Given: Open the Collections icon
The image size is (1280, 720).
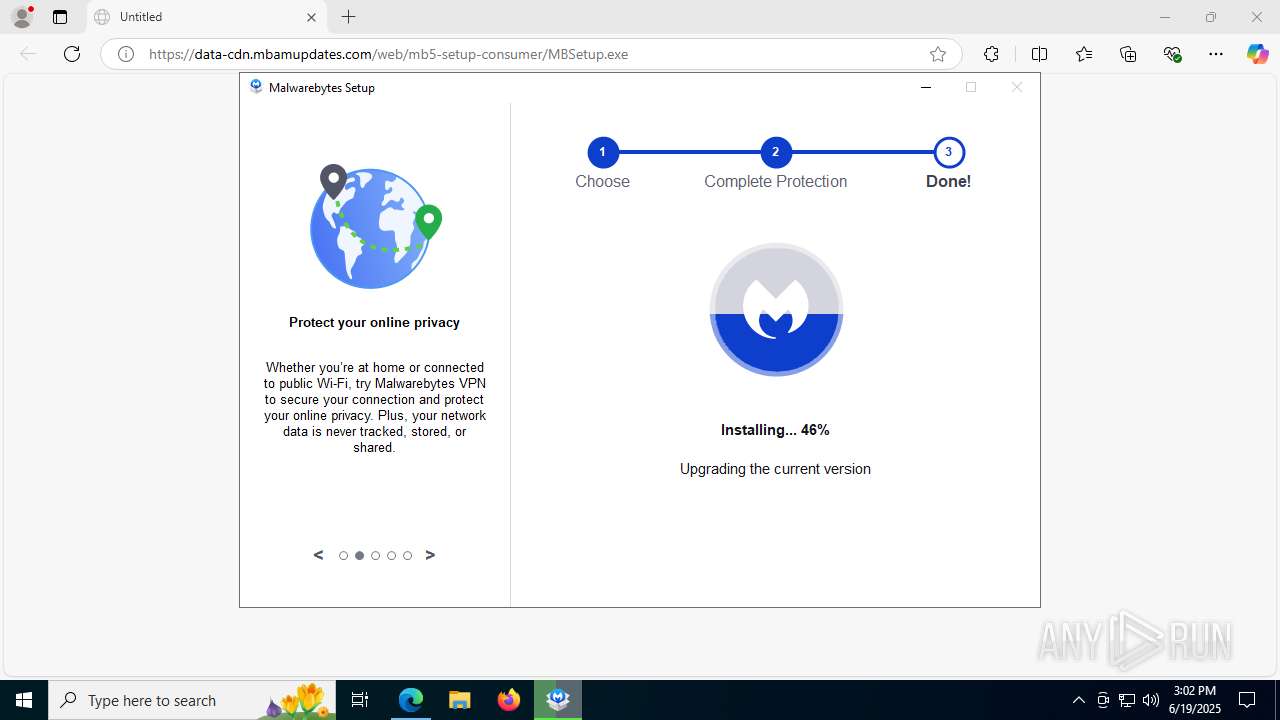Looking at the screenshot, I should [x=1128, y=54].
